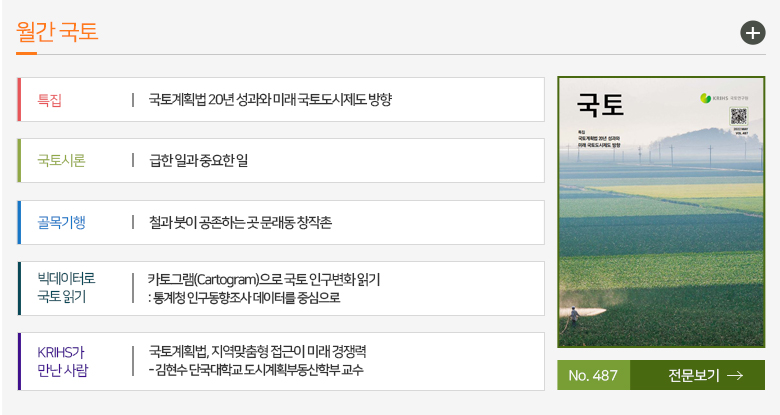Click the No. 487 issue label

(x=593, y=376)
